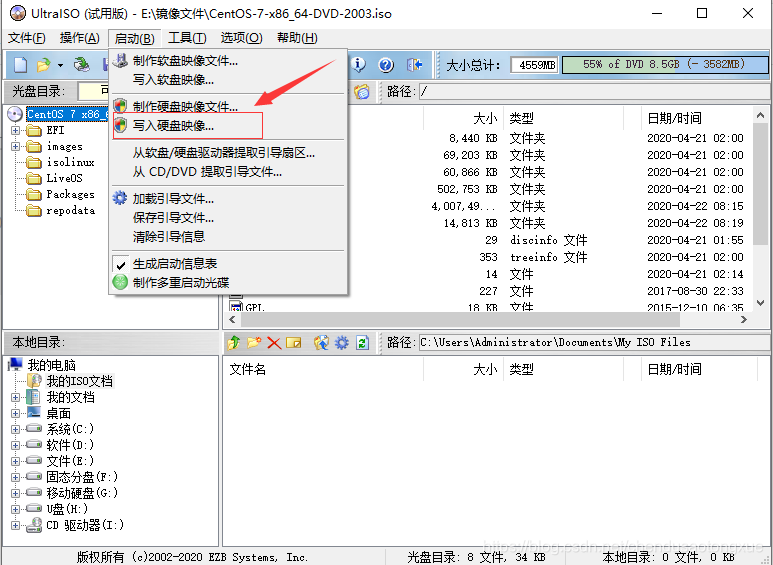Open the 选项(O) menu

[242, 38]
